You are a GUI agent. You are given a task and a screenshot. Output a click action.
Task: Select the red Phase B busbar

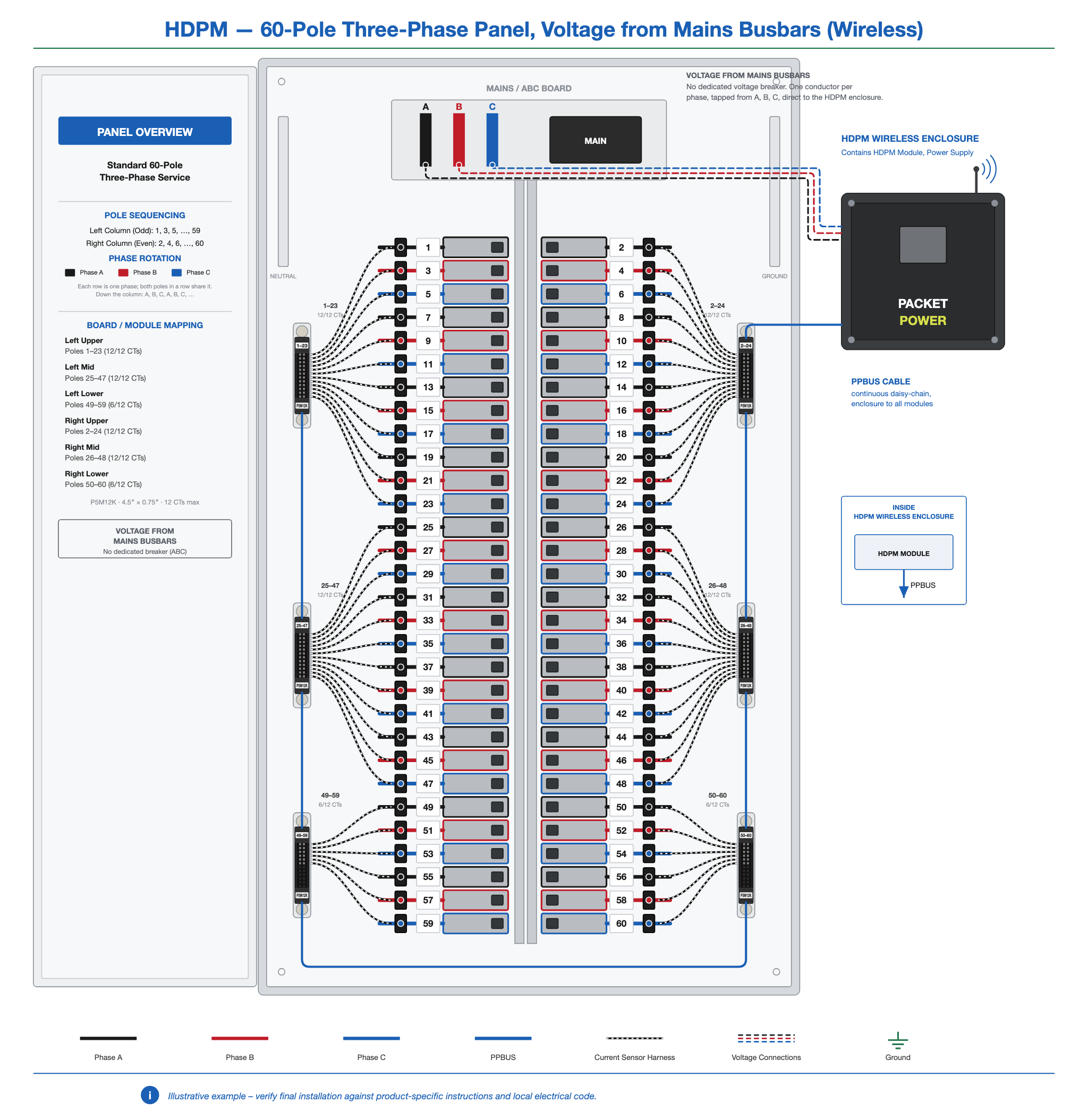pos(458,140)
